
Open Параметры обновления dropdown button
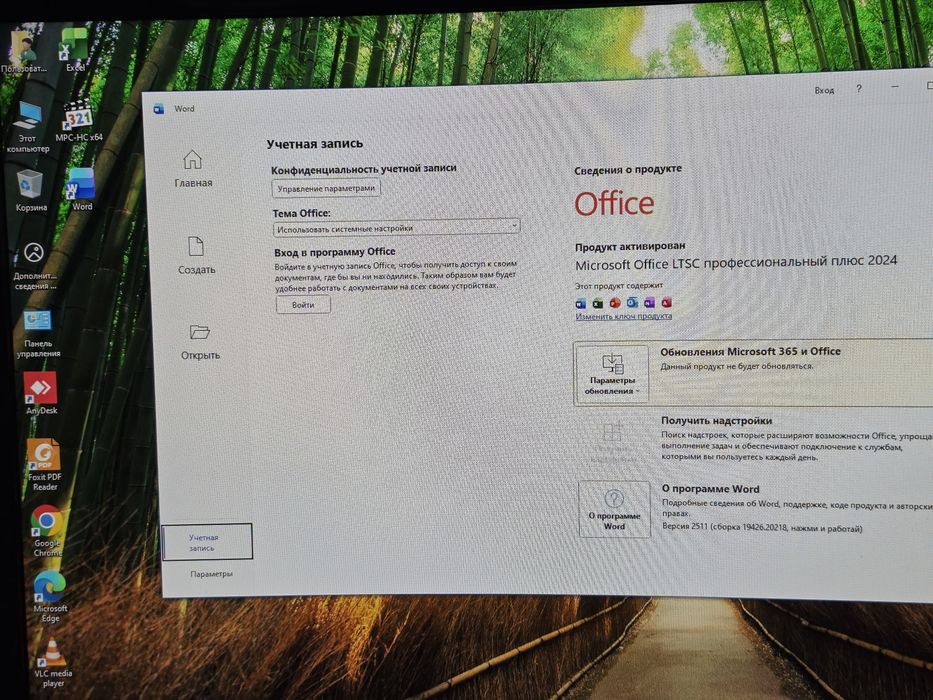[x=611, y=376]
